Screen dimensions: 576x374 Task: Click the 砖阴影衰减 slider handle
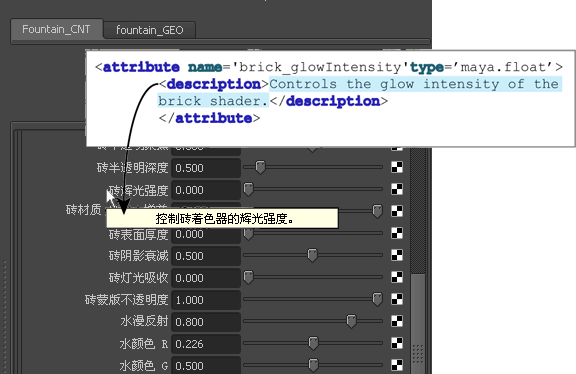click(312, 255)
